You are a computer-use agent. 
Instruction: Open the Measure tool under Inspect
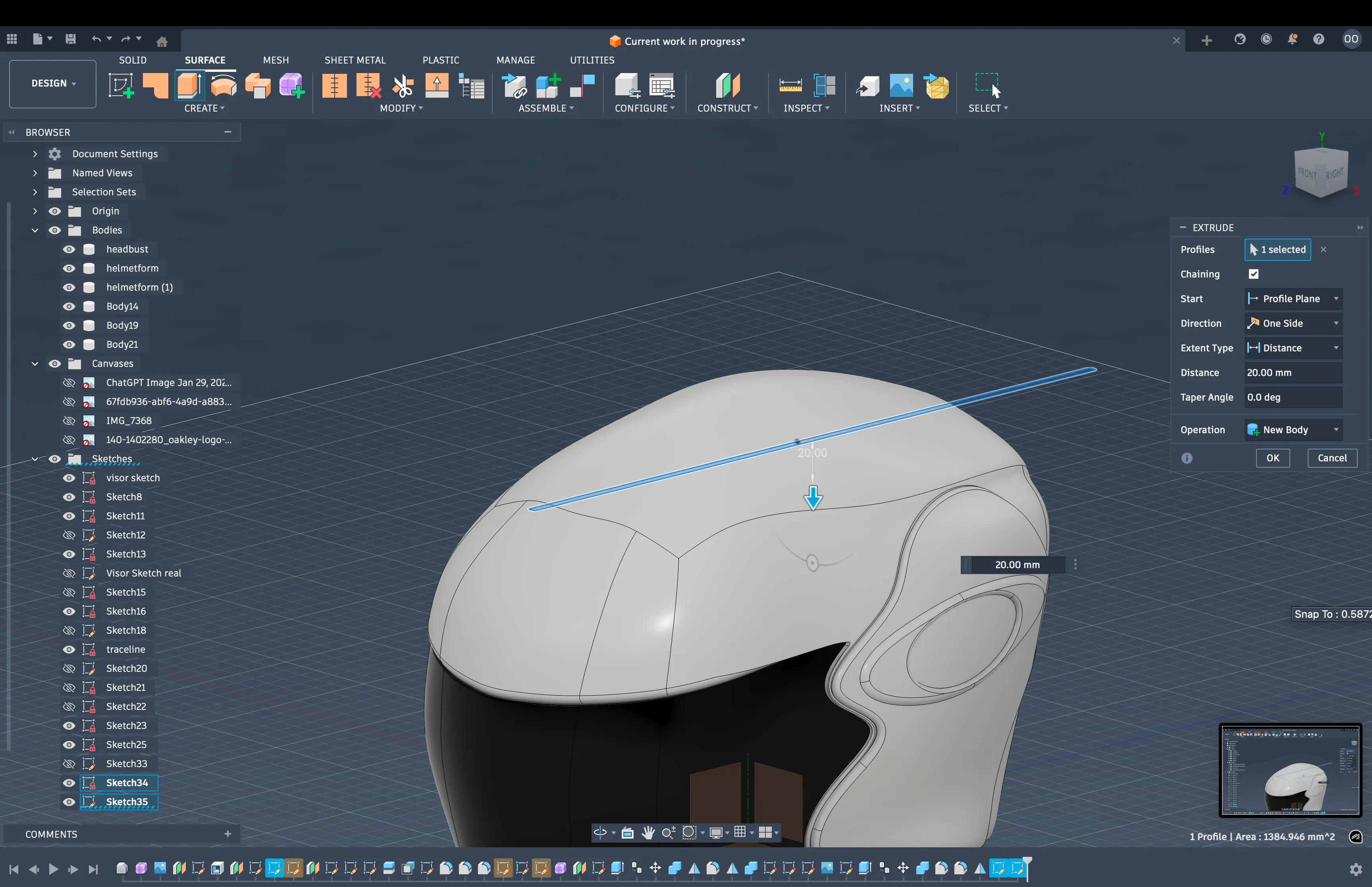coord(790,85)
